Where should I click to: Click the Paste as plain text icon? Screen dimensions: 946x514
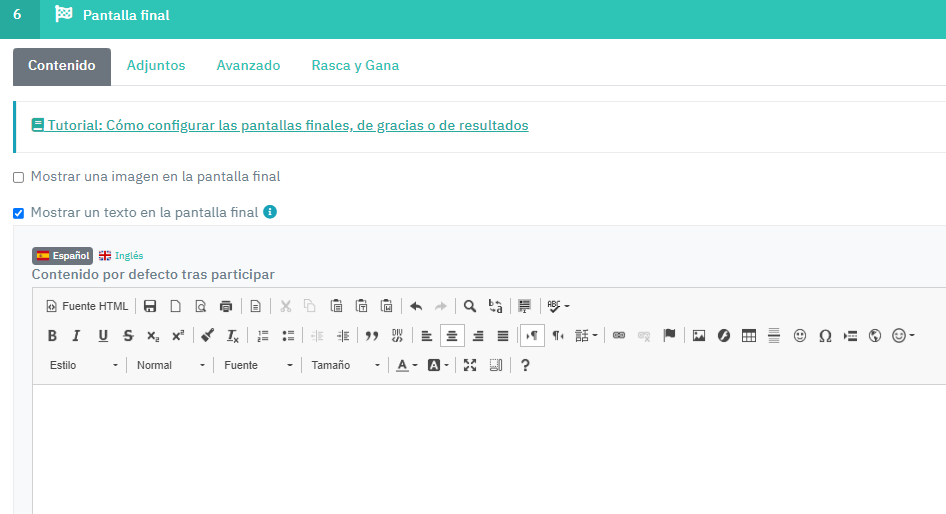point(361,306)
